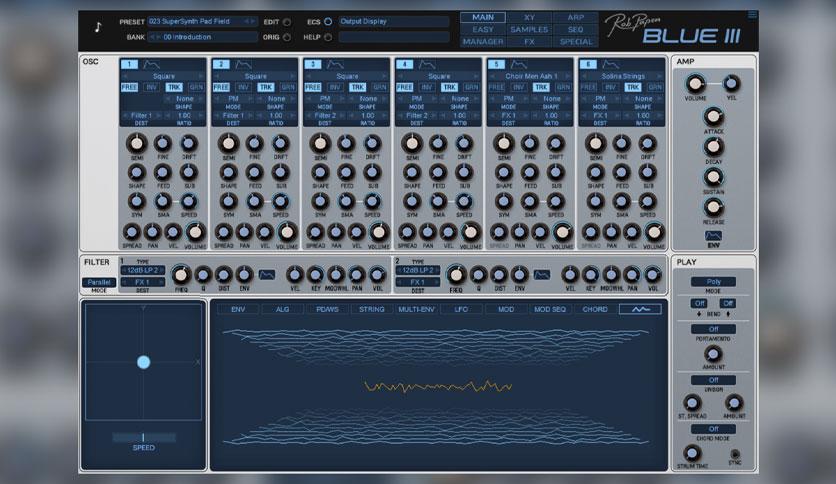
Task: Click the XY pad blue dot
Action: point(143,362)
